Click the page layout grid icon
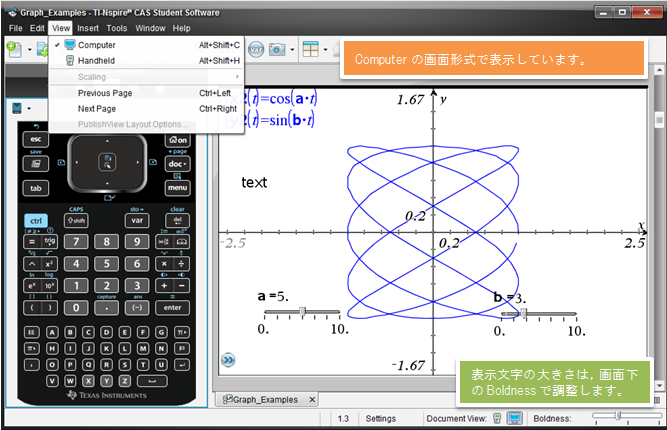667x430 pixels. coord(311,49)
